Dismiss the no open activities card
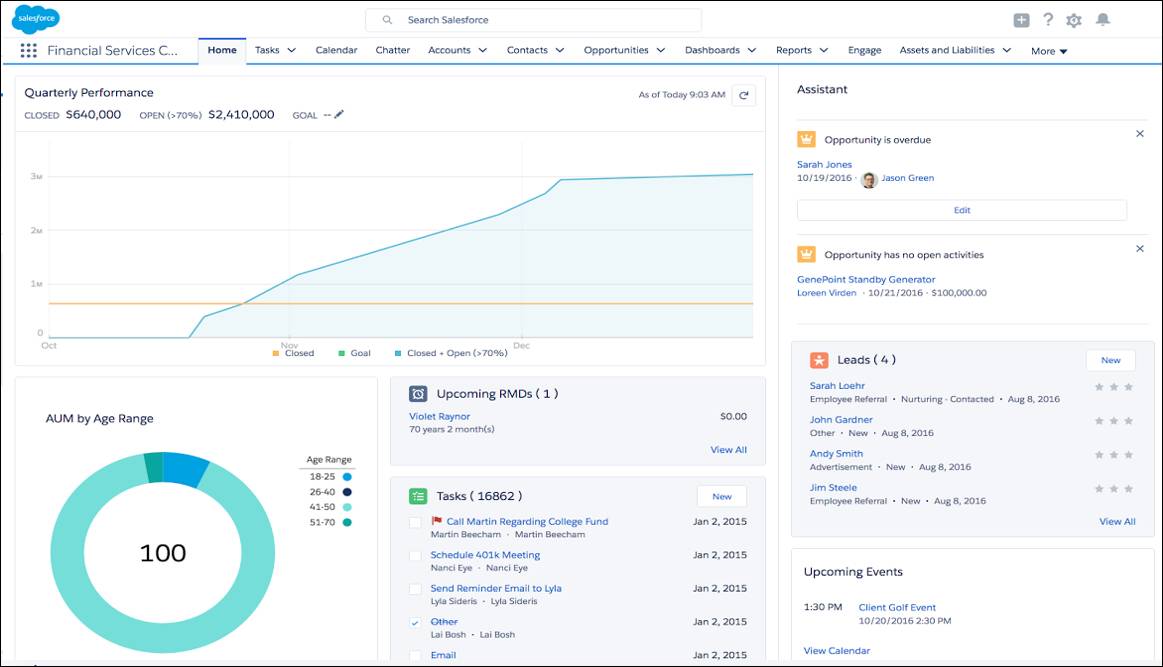 pyautogui.click(x=1140, y=249)
